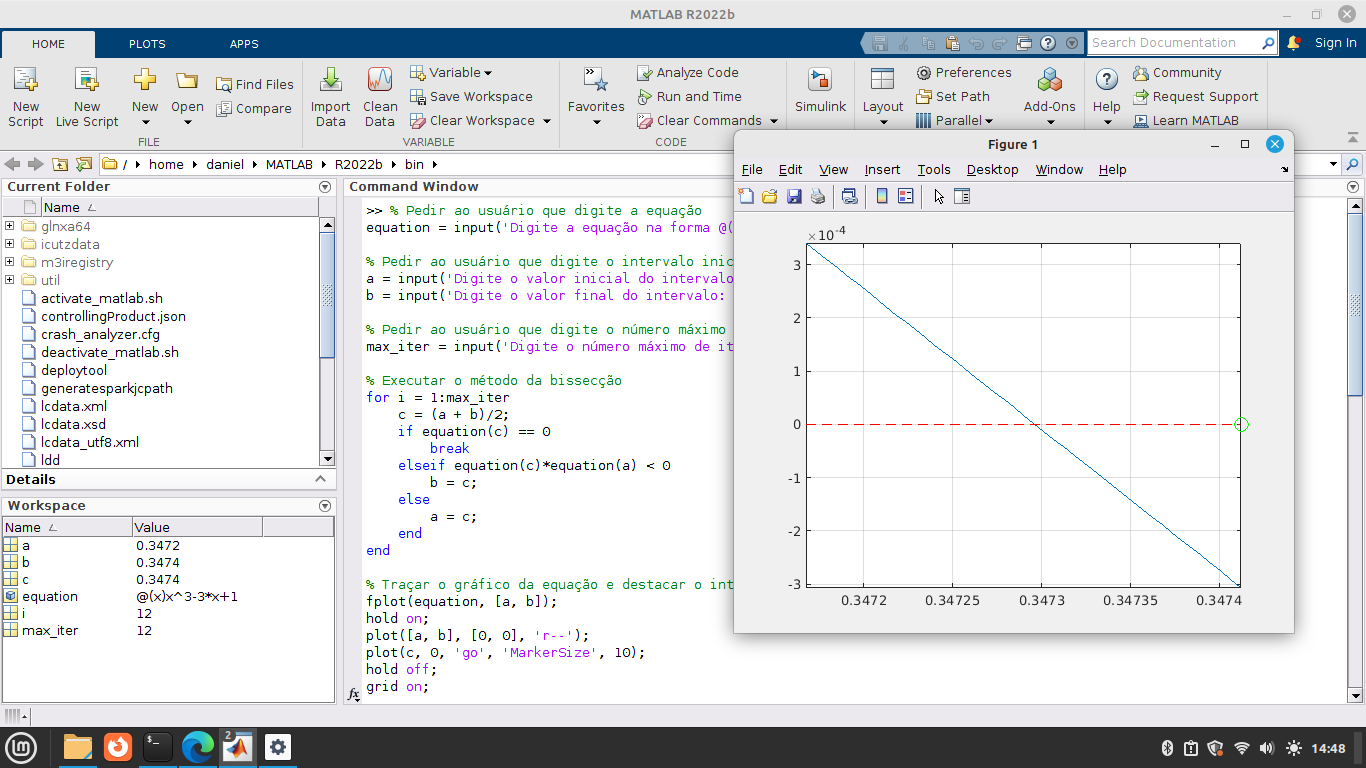1366x768 pixels.
Task: Open the Parallel dropdown
Action: (x=955, y=120)
